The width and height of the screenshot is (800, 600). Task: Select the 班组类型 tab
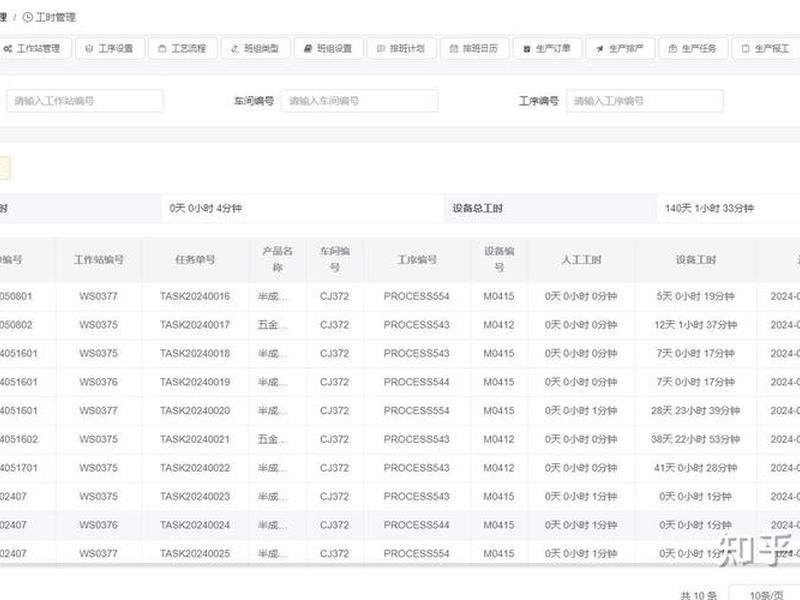256,48
